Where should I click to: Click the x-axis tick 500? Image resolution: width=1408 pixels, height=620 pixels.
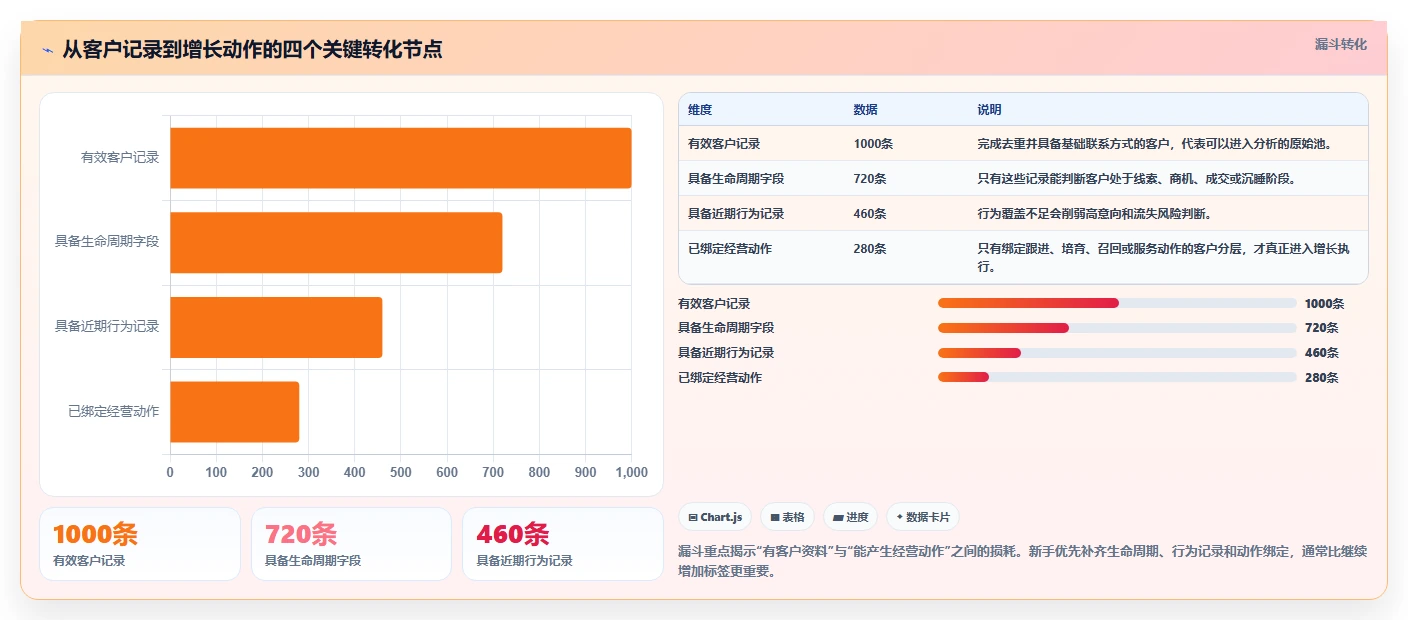click(400, 473)
